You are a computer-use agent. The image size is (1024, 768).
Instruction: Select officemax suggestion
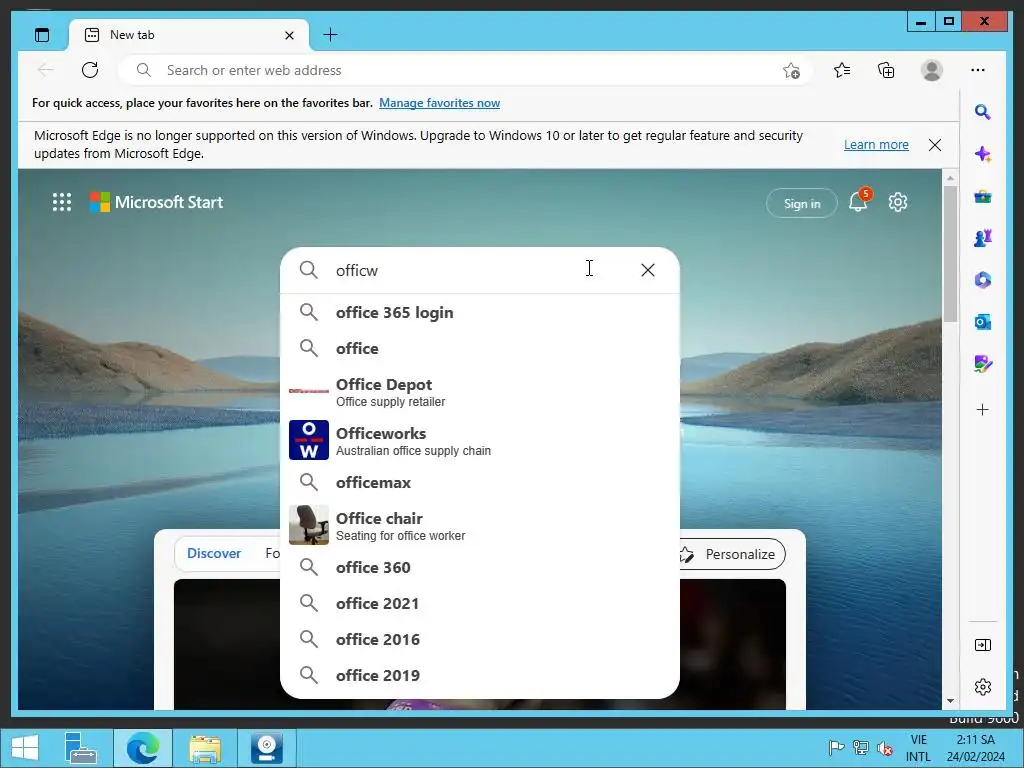pos(480,482)
